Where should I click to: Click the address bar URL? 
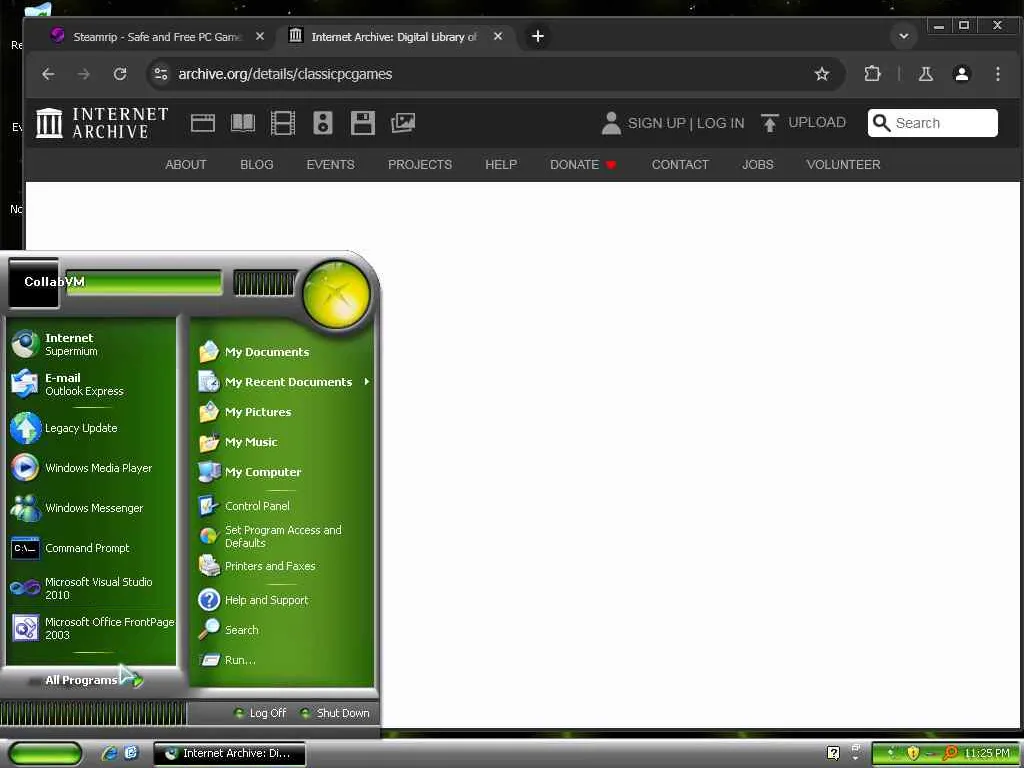[x=285, y=74]
